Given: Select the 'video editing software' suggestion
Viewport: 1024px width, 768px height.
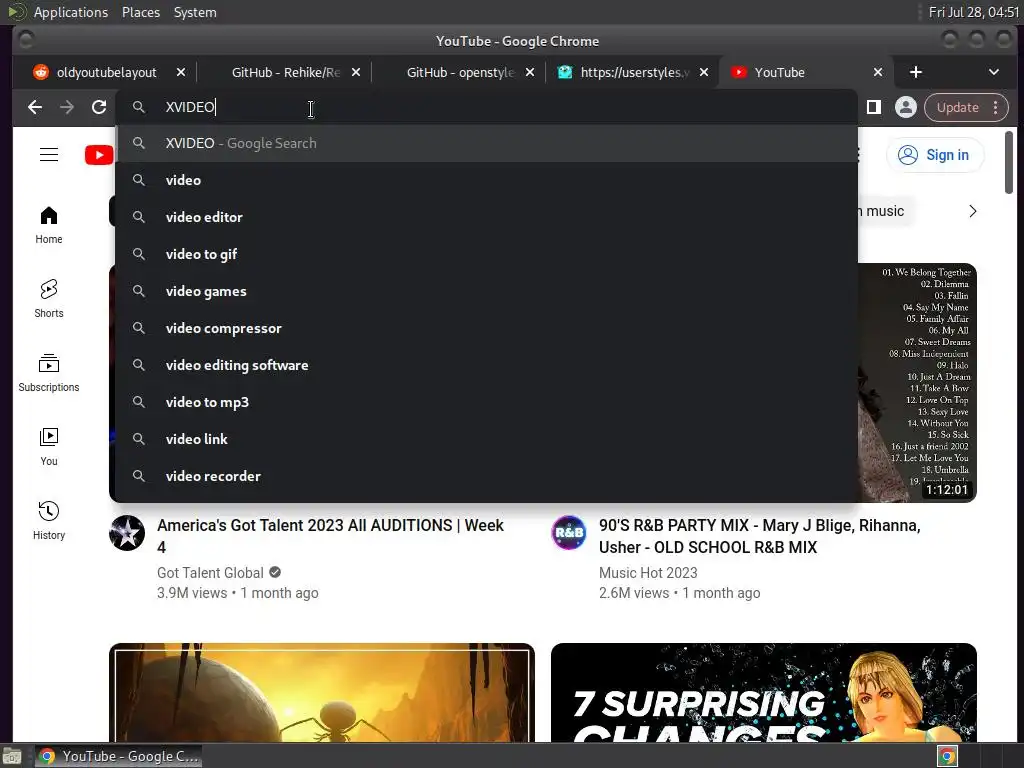Looking at the screenshot, I should pyautogui.click(x=487, y=365).
